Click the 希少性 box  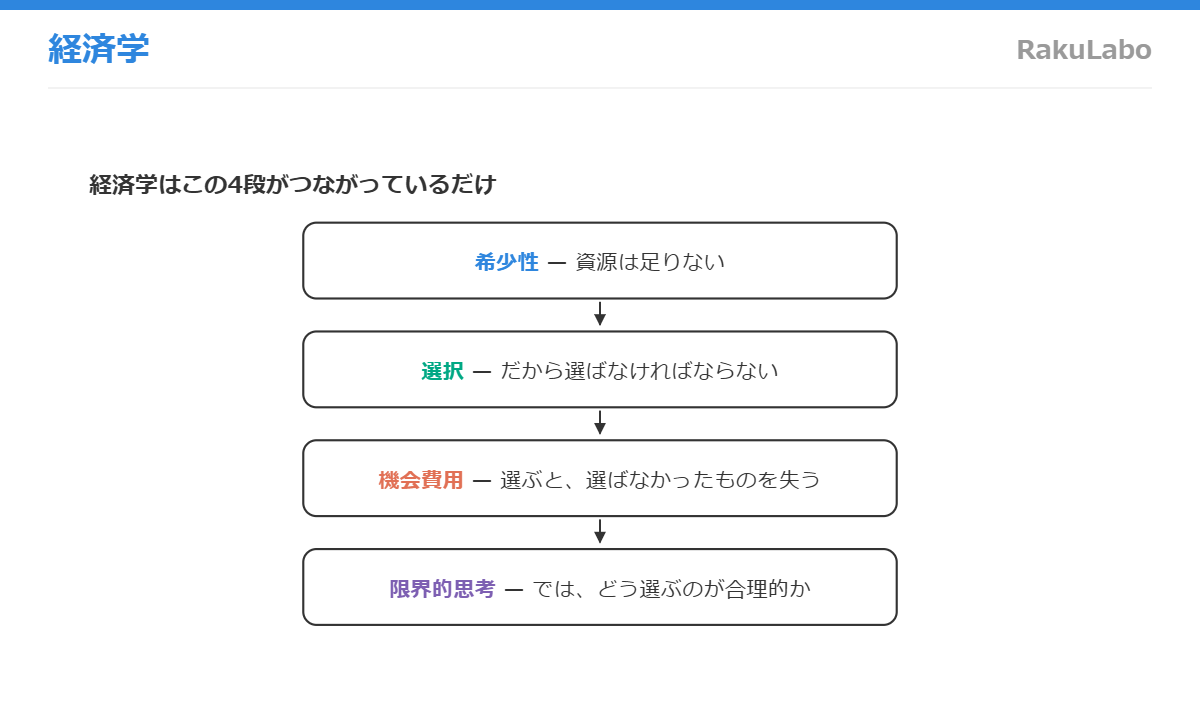(x=600, y=261)
